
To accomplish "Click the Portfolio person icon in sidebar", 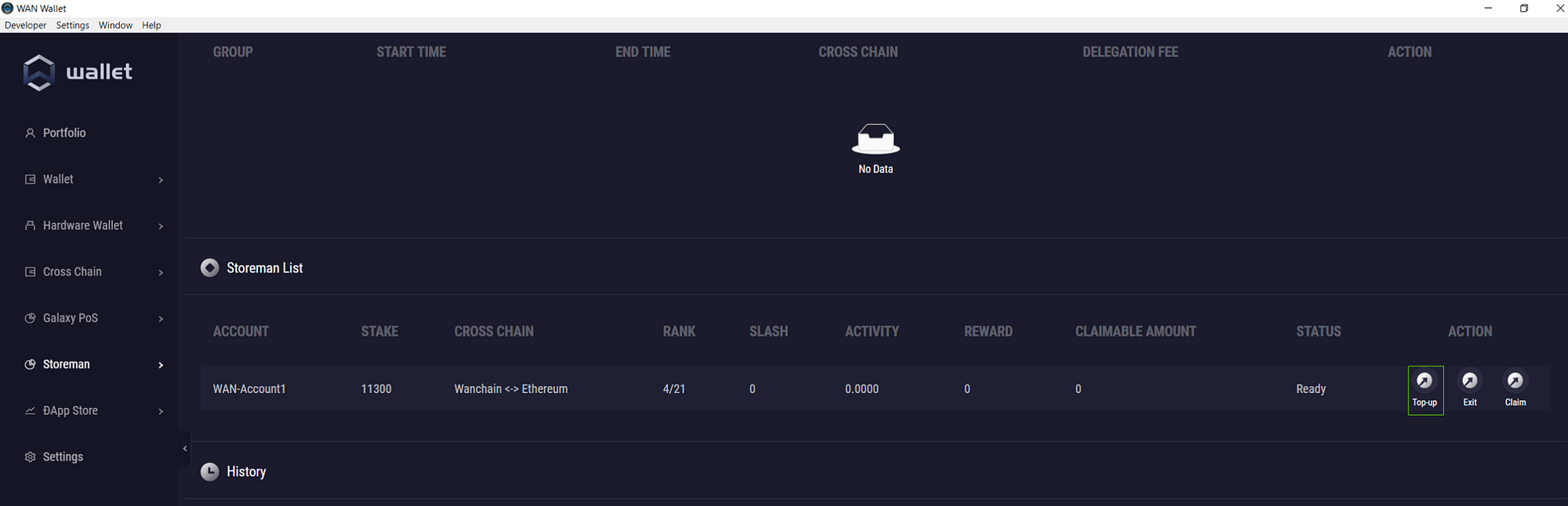I will pos(30,133).
